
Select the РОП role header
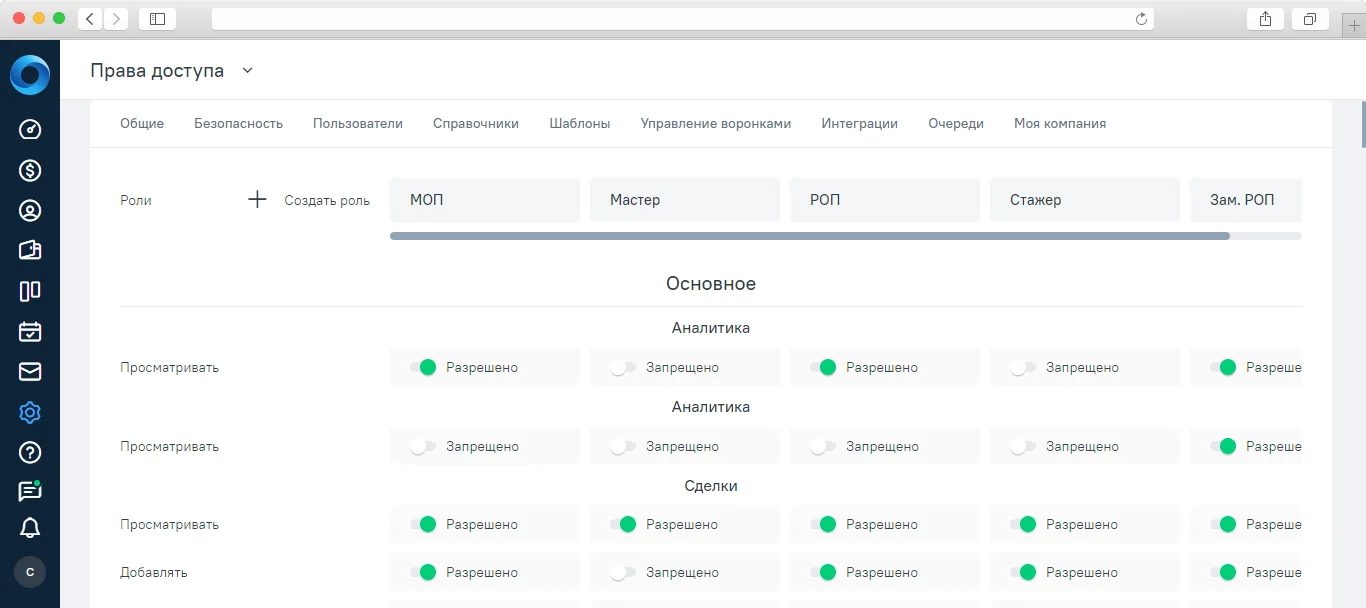point(885,200)
